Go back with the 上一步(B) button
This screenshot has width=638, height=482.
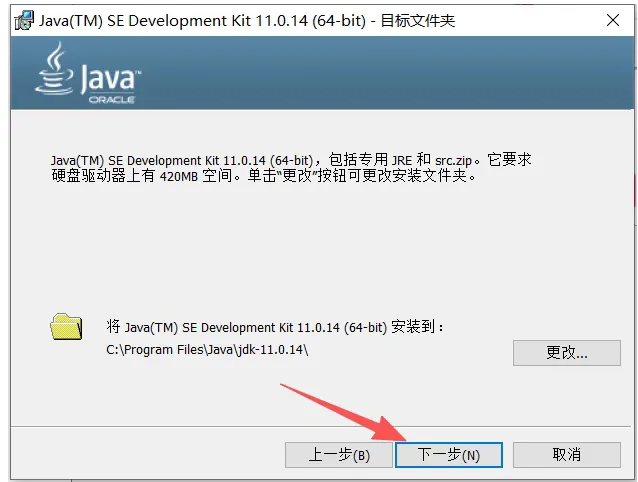(x=339, y=455)
